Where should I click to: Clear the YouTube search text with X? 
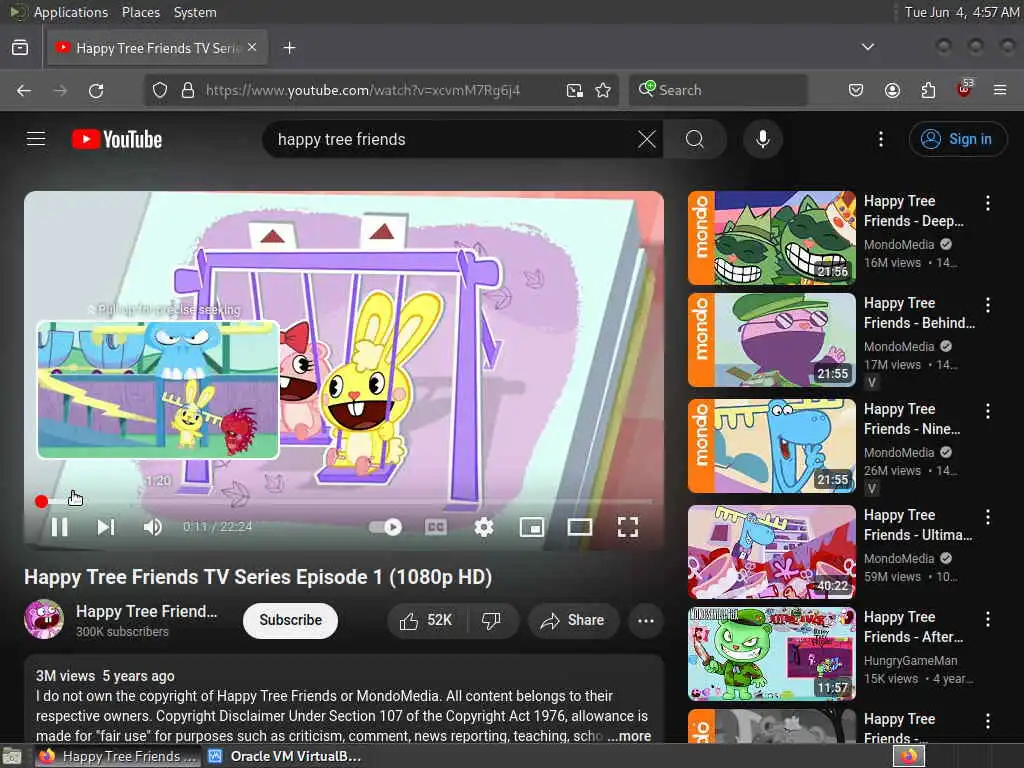coord(647,139)
